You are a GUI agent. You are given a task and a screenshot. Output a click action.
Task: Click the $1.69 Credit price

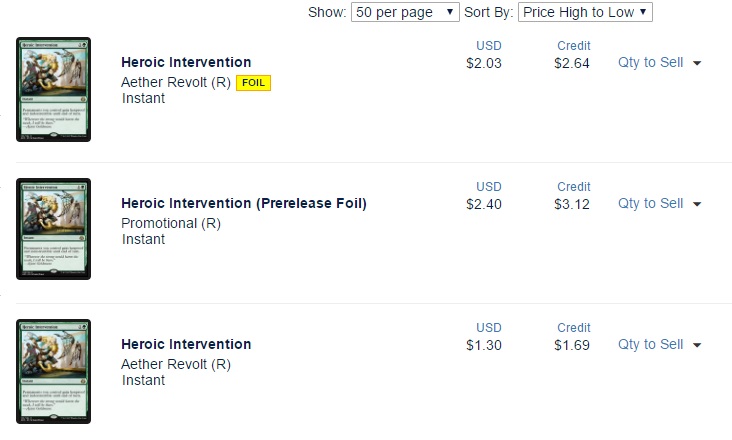click(x=572, y=345)
